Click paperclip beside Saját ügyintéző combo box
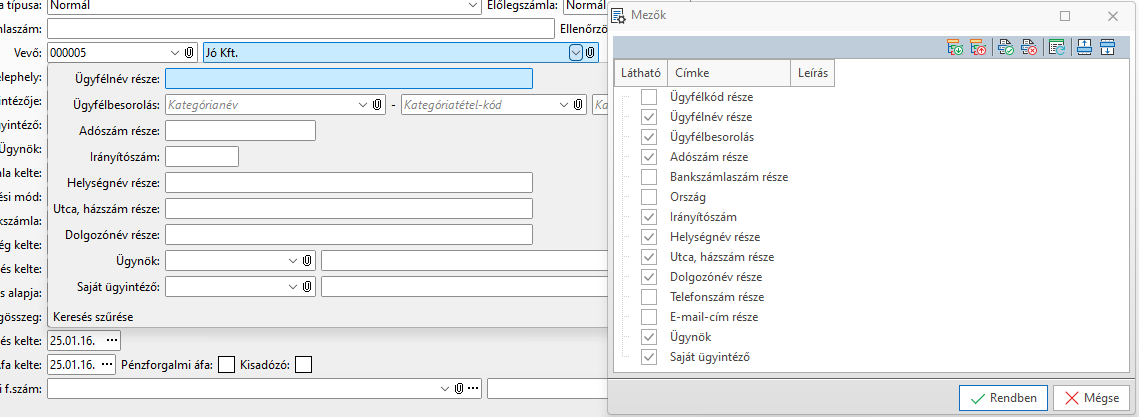The image size is (1139, 417). coord(307,287)
